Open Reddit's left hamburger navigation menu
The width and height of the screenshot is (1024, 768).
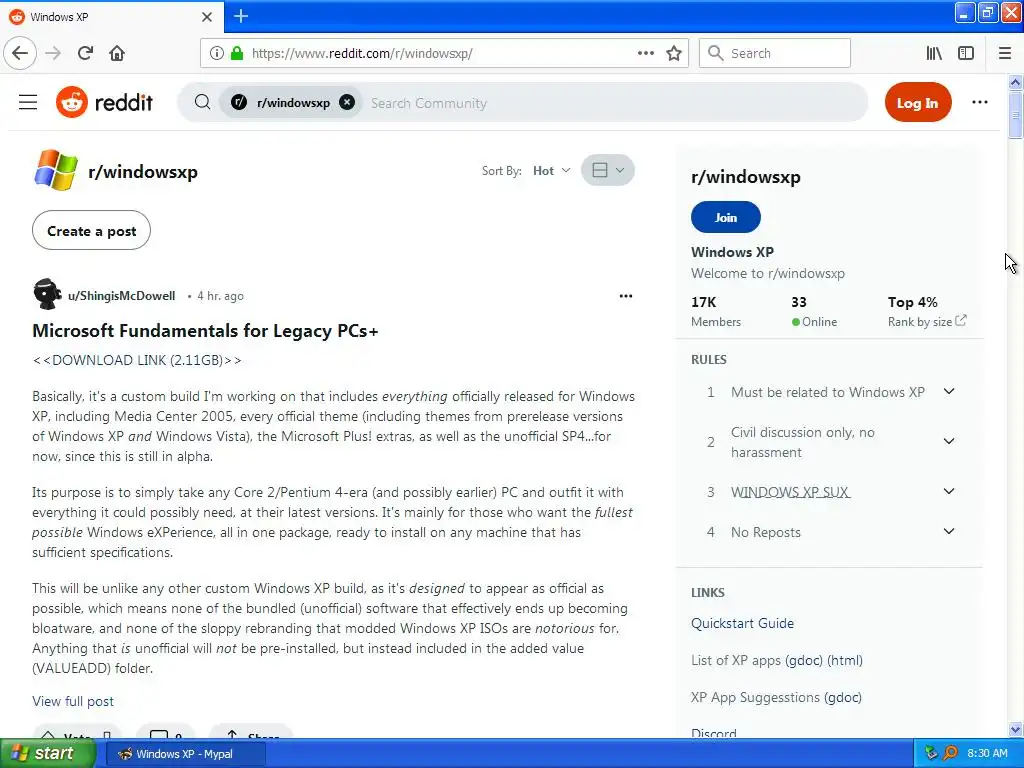click(x=28, y=103)
